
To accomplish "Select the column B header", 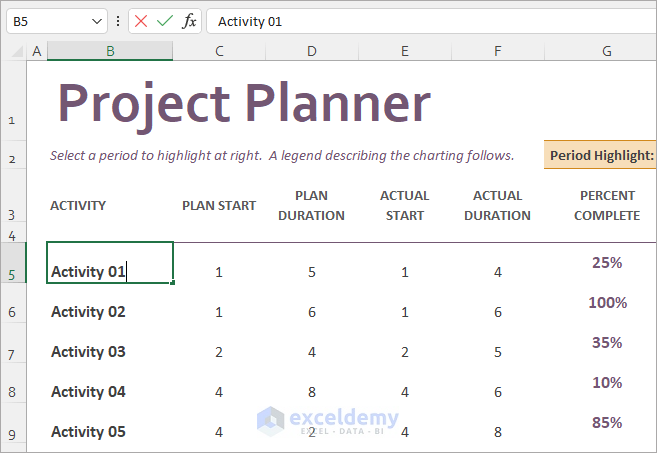I will (x=110, y=51).
